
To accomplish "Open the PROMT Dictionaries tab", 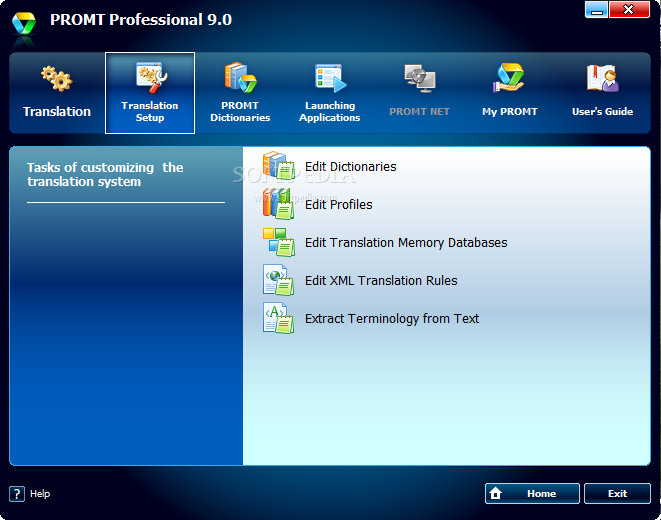I will (240, 93).
